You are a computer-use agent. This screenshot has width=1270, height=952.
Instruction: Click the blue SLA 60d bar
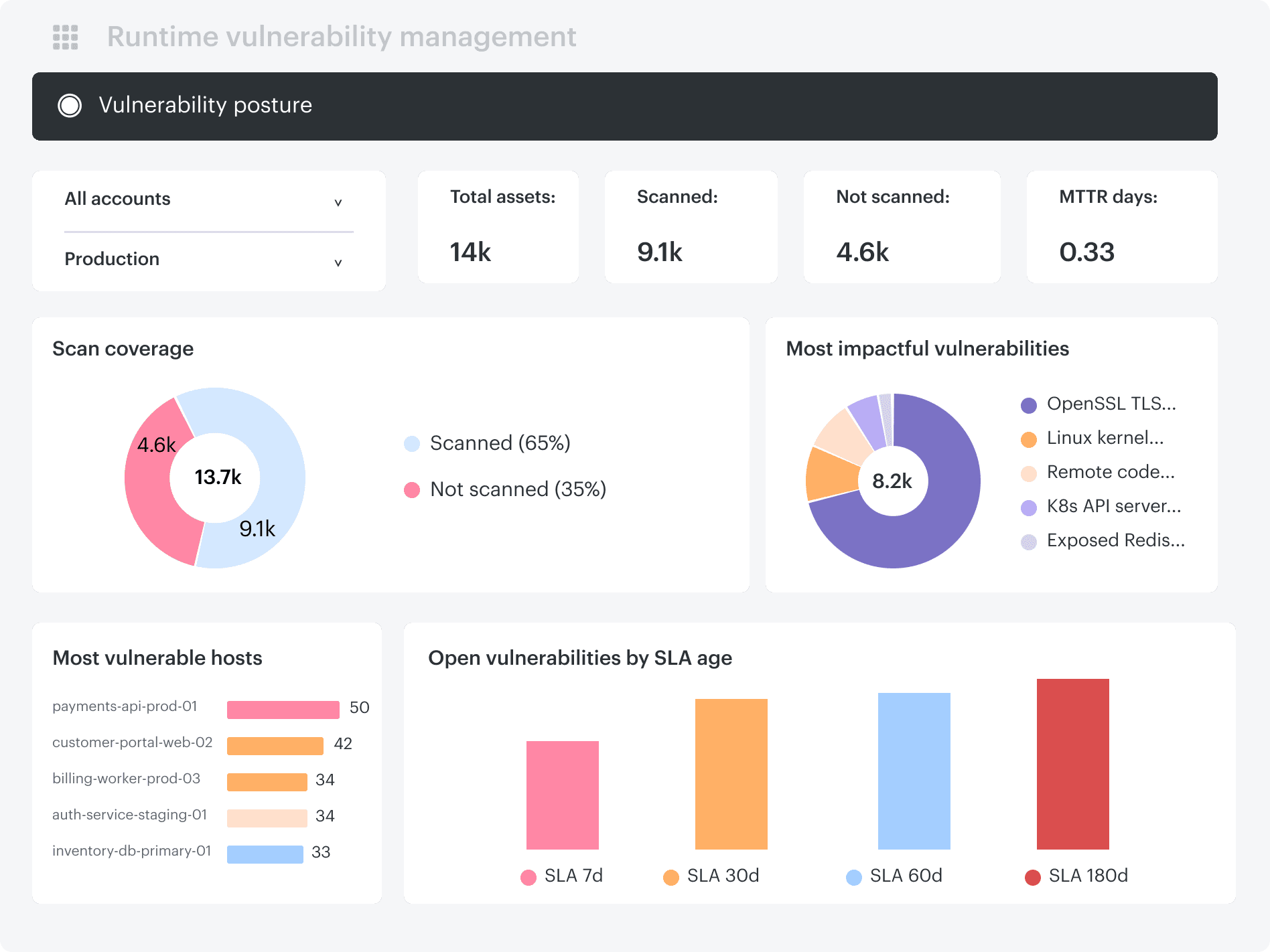click(x=914, y=771)
